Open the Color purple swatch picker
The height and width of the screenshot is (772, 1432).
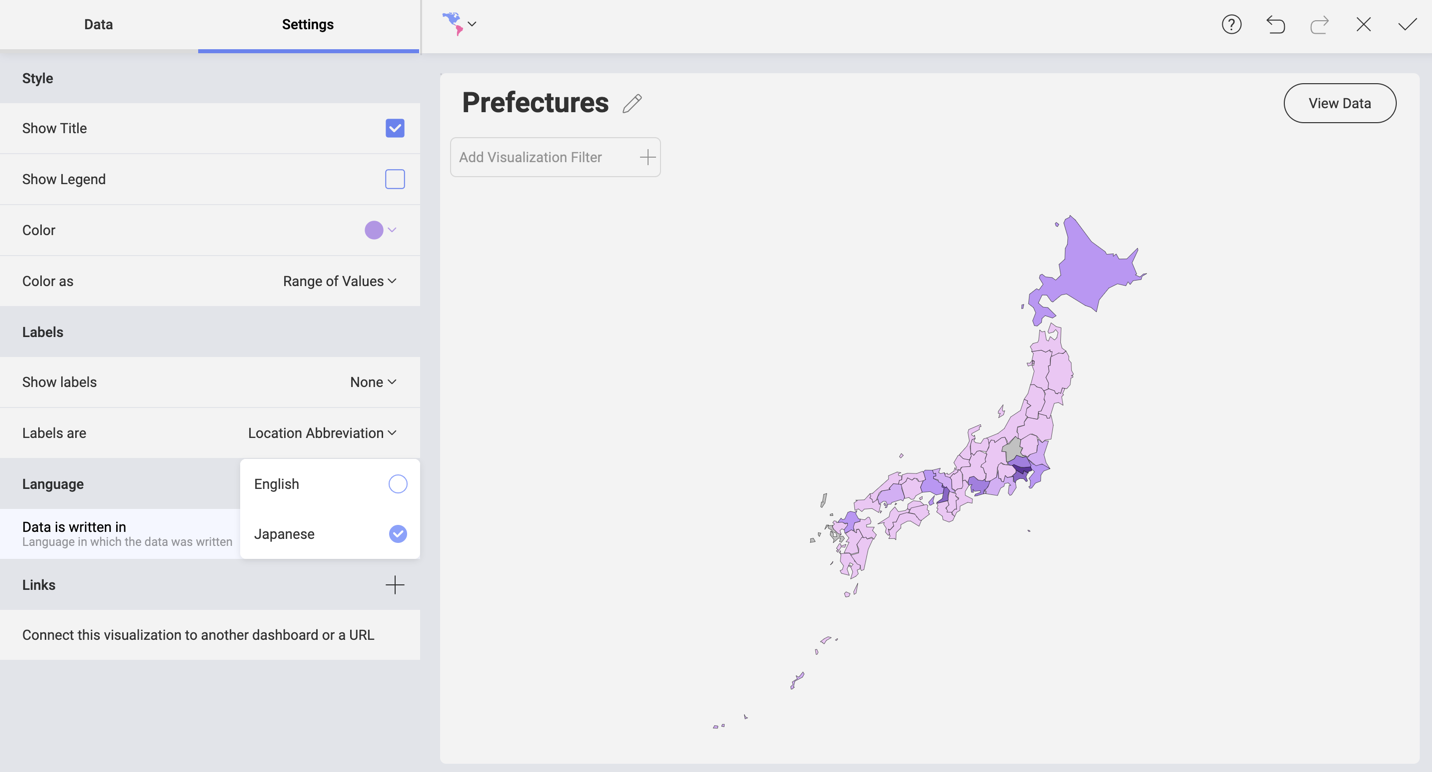click(x=380, y=230)
